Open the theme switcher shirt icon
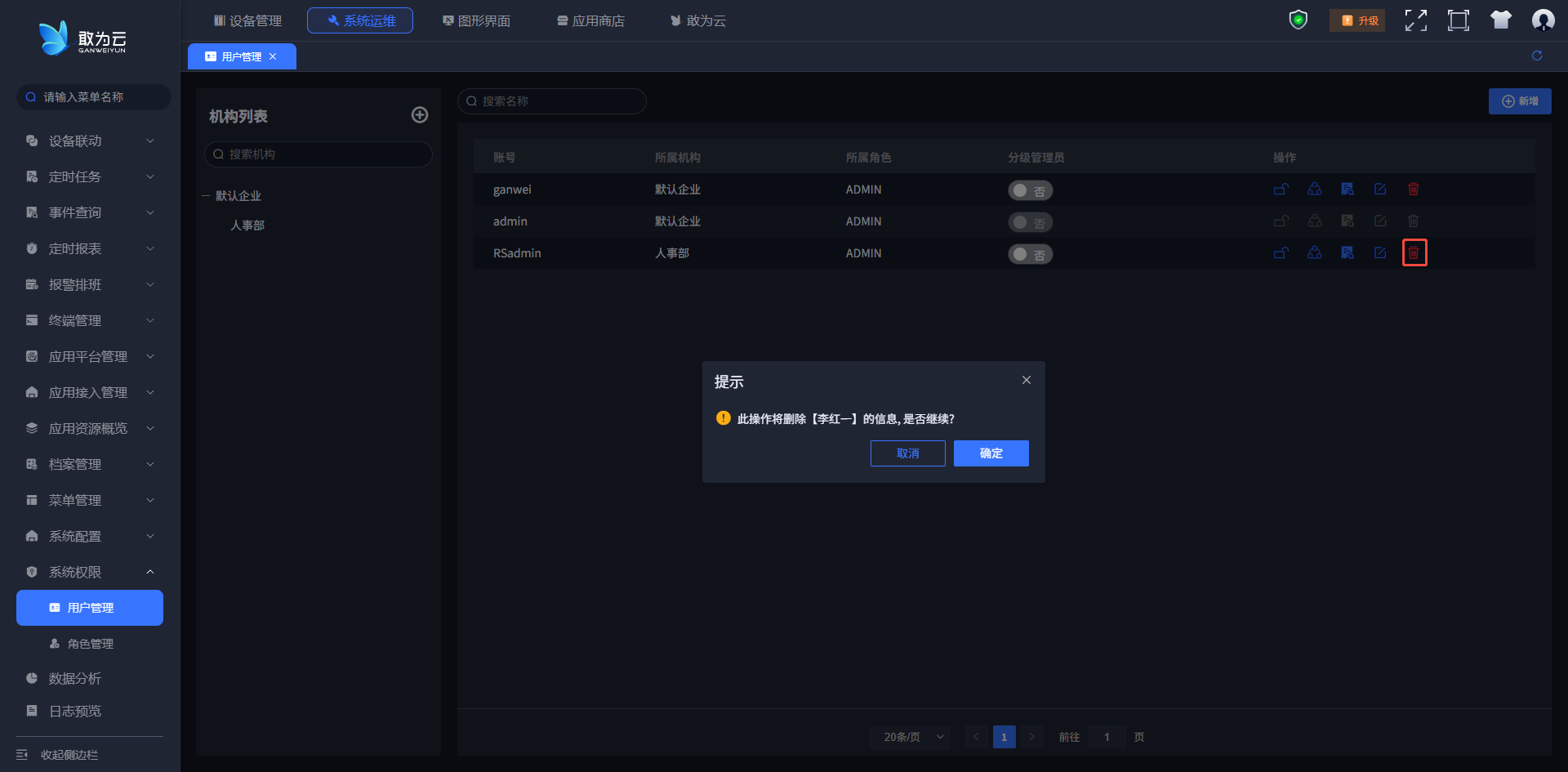The width and height of the screenshot is (1568, 772). pos(1500,20)
